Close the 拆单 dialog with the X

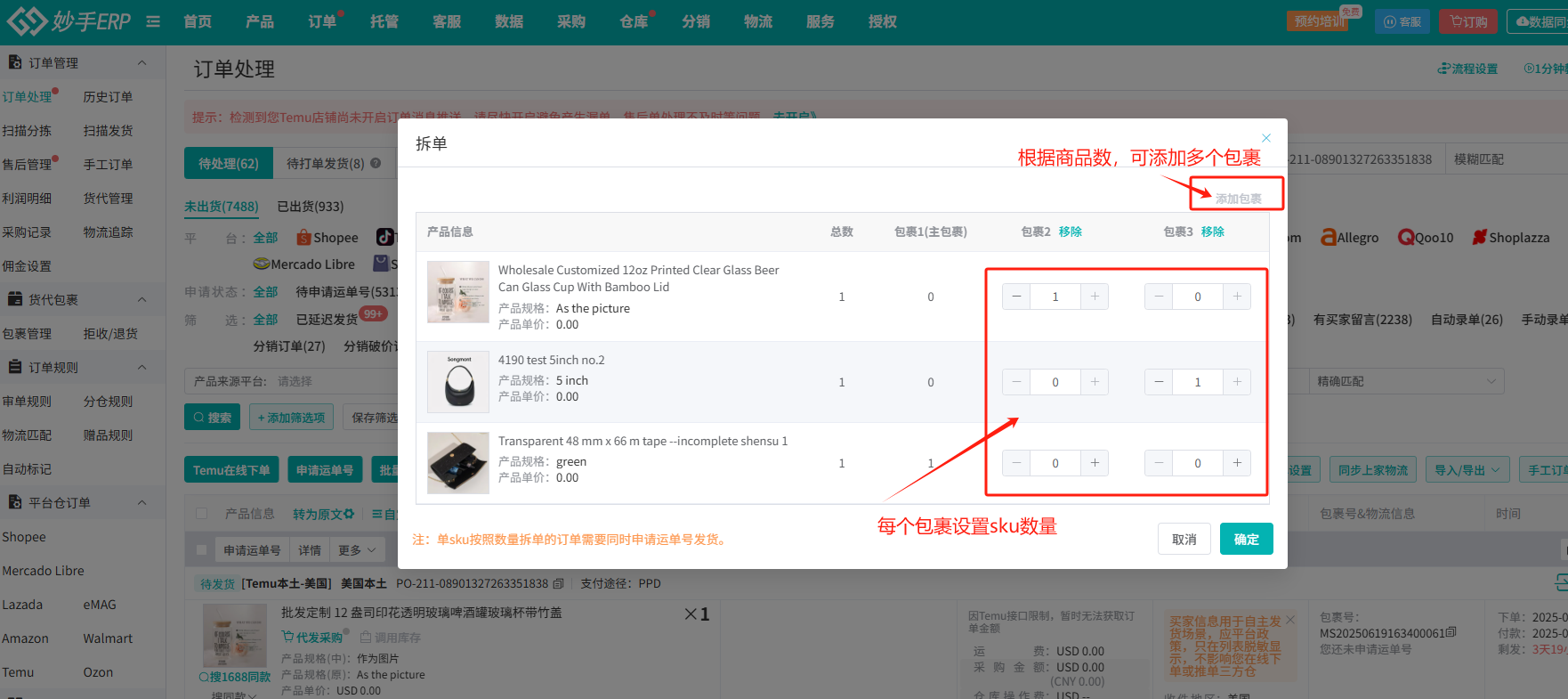[x=1266, y=138]
